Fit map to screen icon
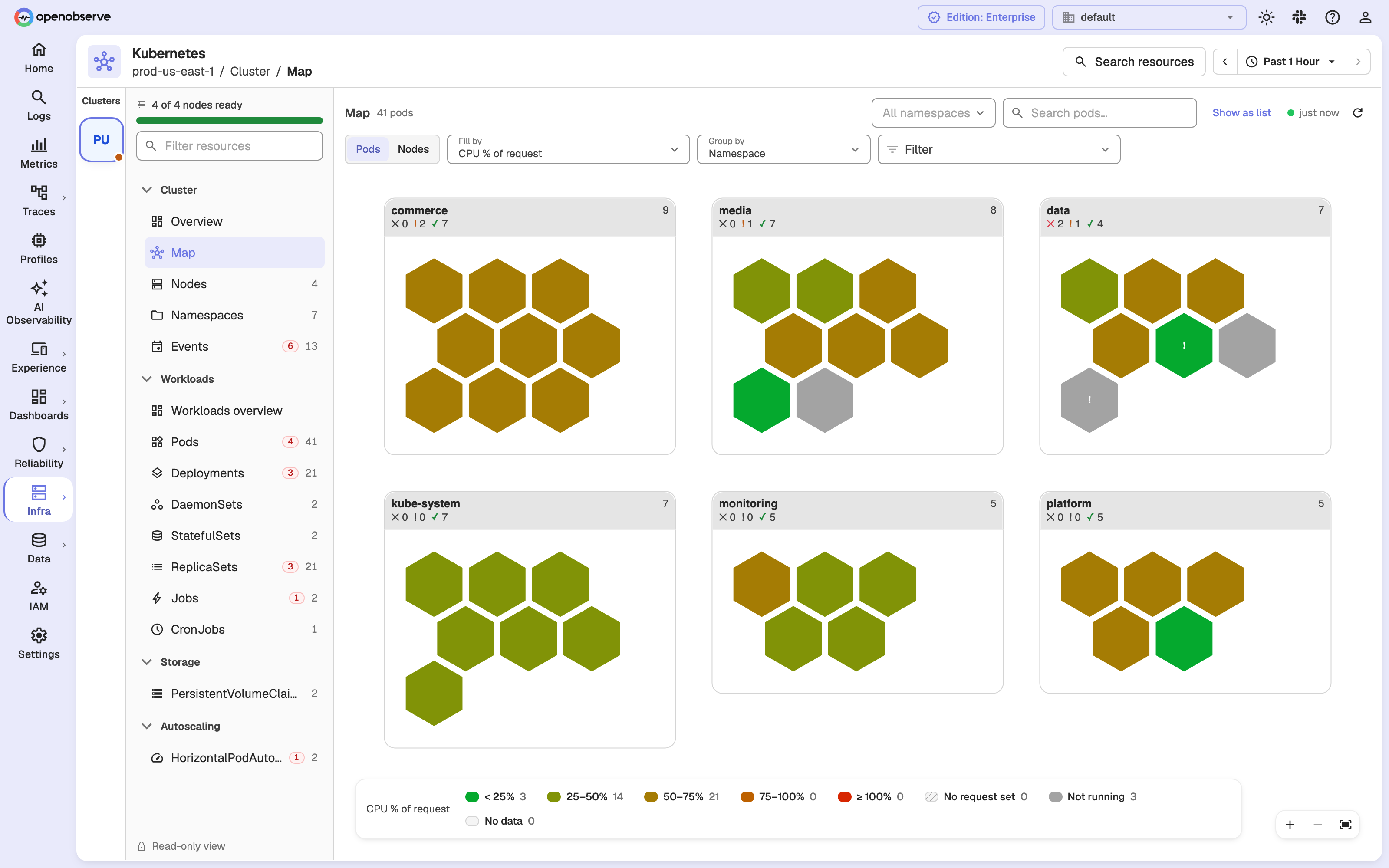This screenshot has width=1389, height=868. (x=1346, y=825)
